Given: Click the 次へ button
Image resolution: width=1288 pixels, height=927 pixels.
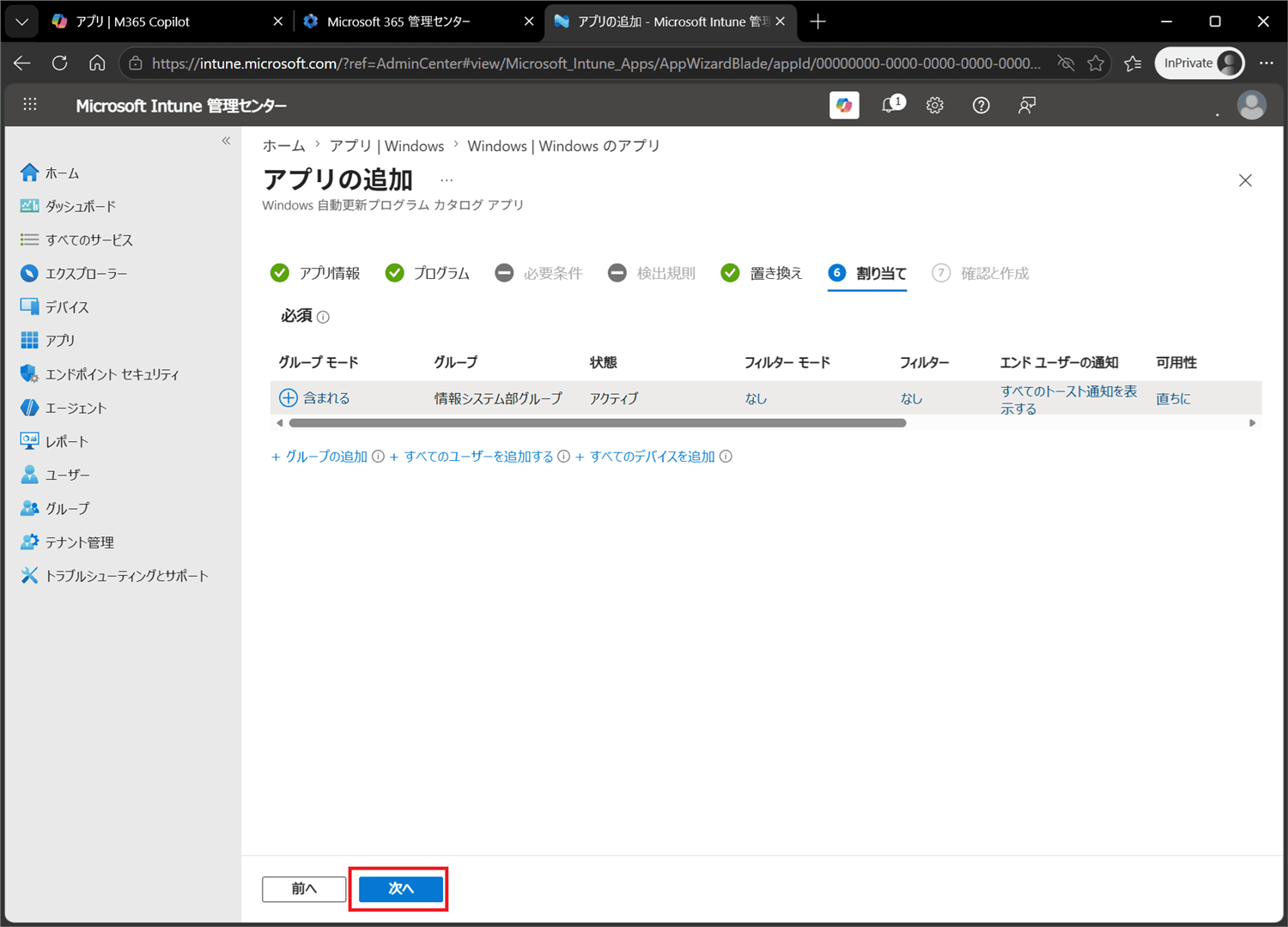Looking at the screenshot, I should [401, 888].
